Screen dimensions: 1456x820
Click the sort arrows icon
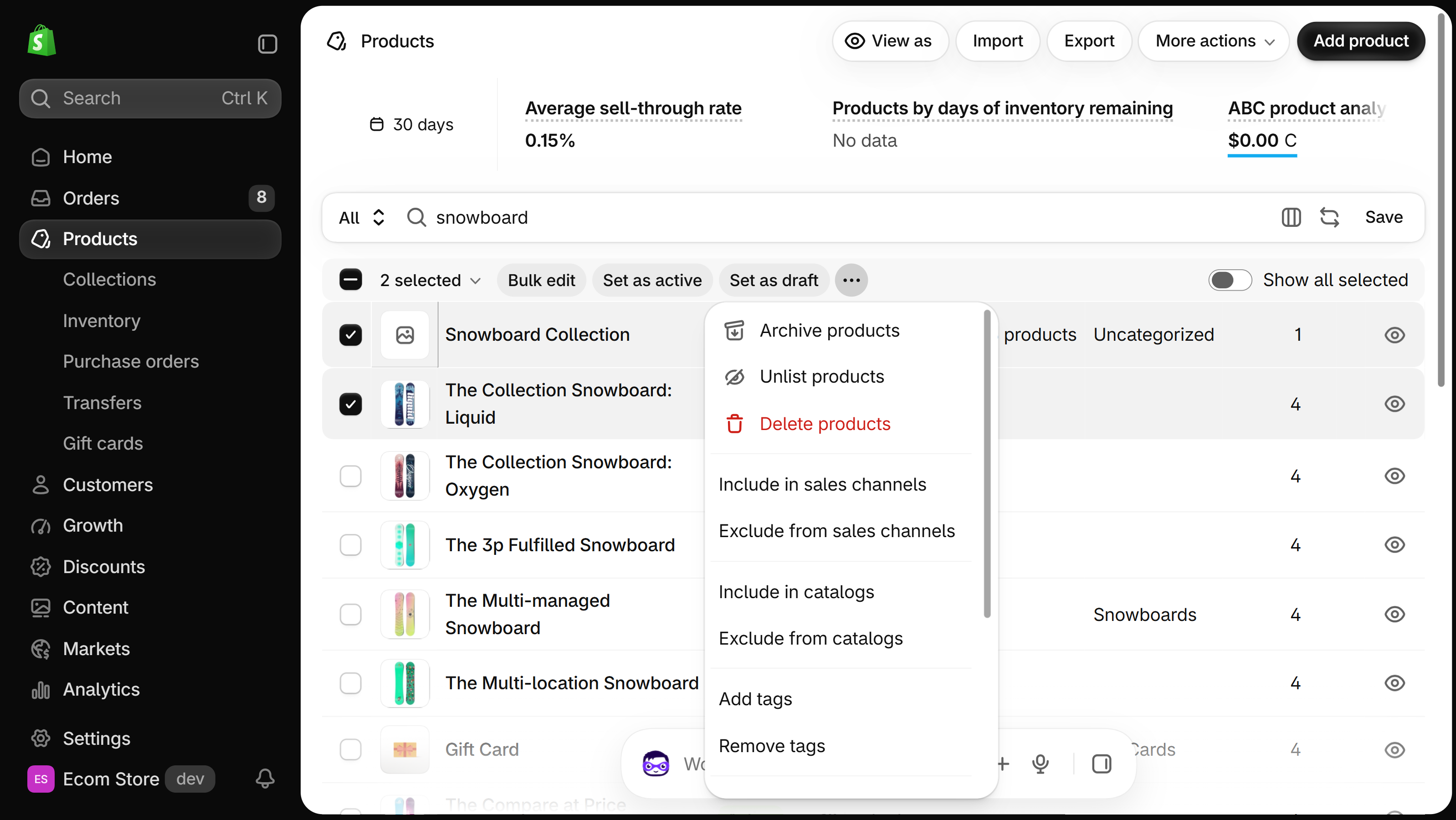[x=1329, y=217]
